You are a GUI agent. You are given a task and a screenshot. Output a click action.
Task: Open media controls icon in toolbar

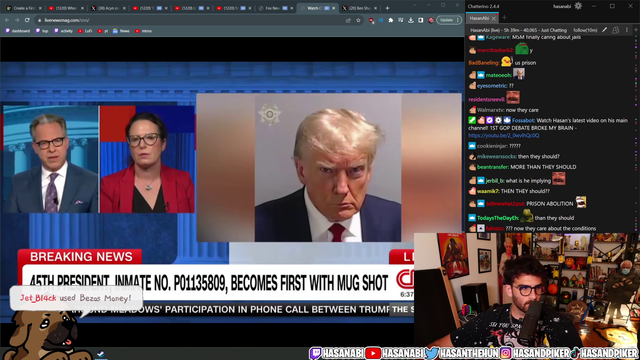tap(401, 20)
